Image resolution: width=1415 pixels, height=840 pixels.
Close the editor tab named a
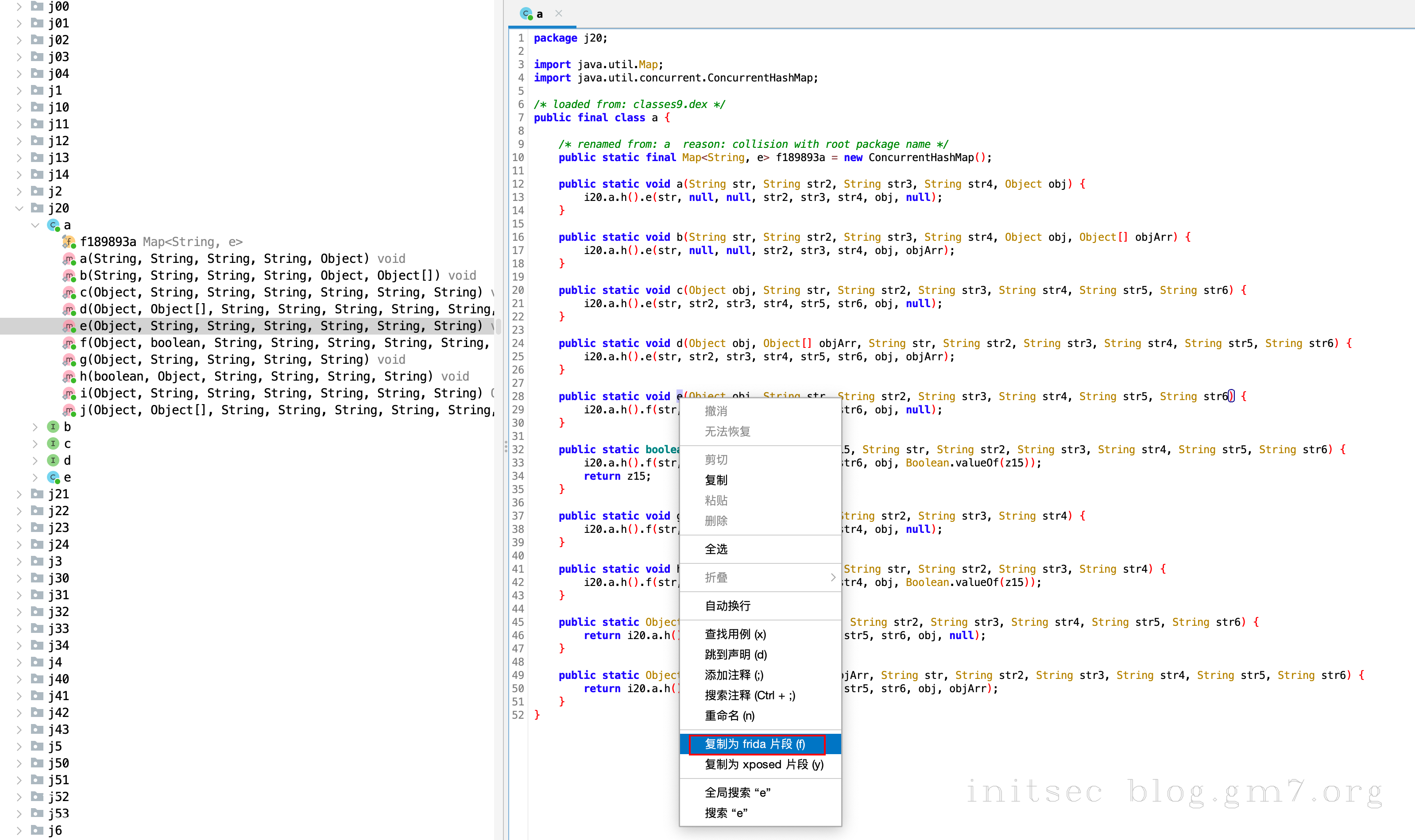[559, 14]
